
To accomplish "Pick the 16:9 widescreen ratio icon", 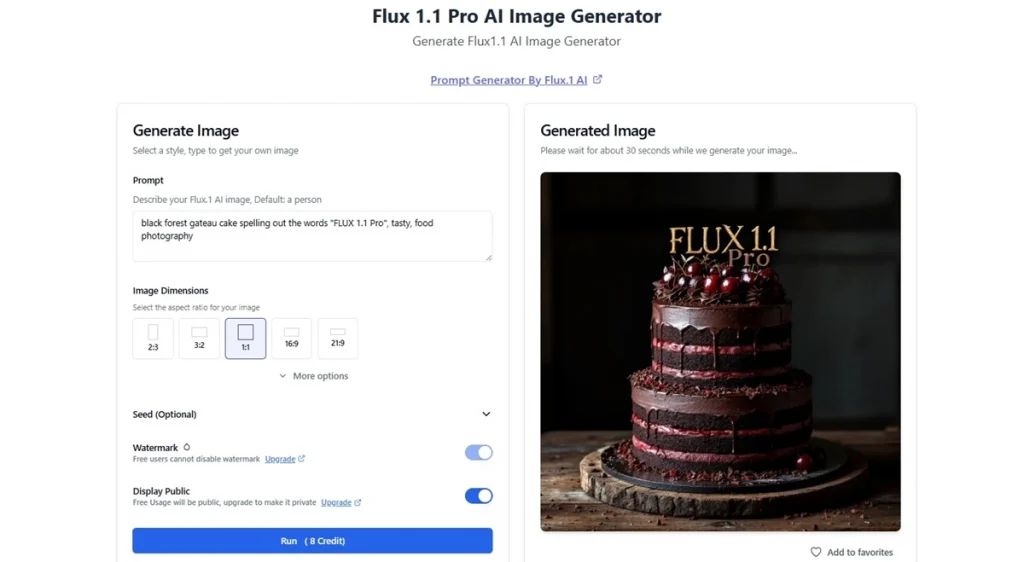I will (x=291, y=338).
